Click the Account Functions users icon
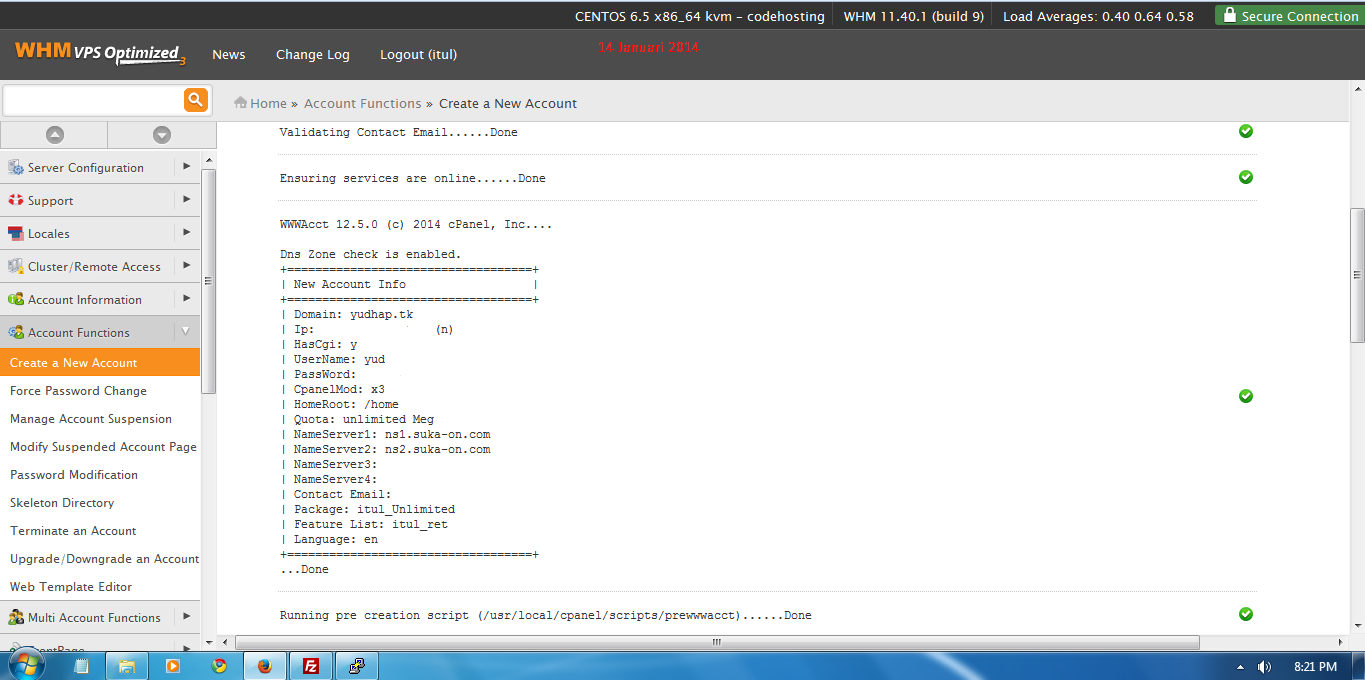The height and width of the screenshot is (680, 1365). pos(16,333)
